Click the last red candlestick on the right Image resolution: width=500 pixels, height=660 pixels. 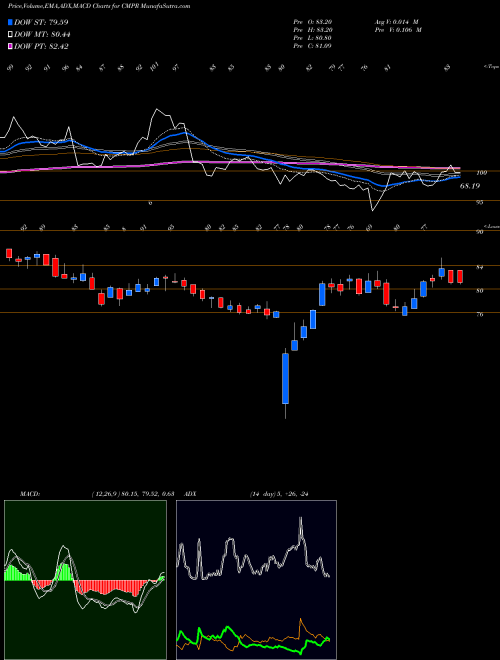tap(460, 277)
